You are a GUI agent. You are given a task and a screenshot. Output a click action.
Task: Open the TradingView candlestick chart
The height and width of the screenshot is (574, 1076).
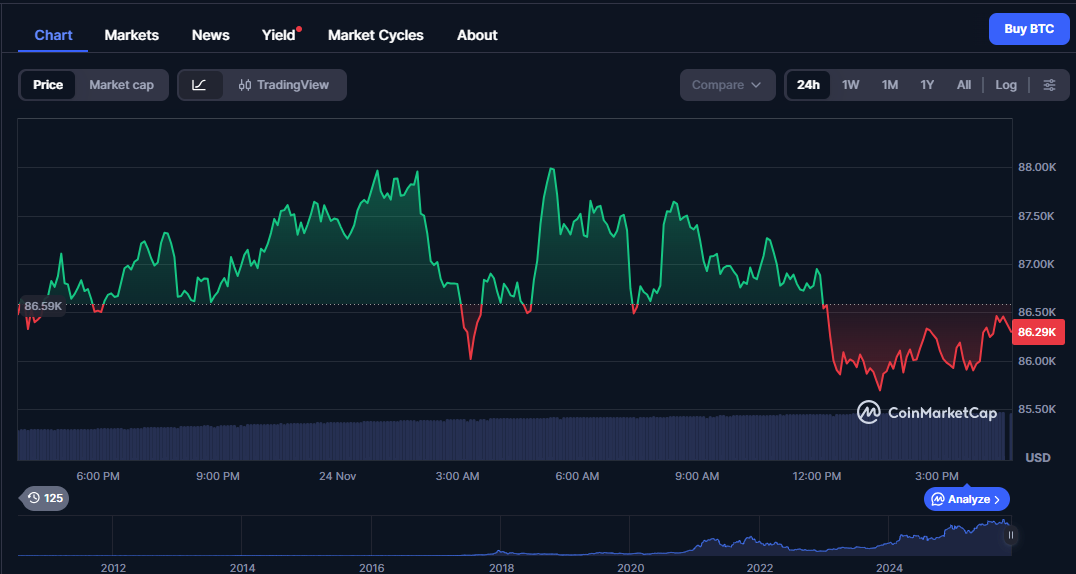point(284,85)
